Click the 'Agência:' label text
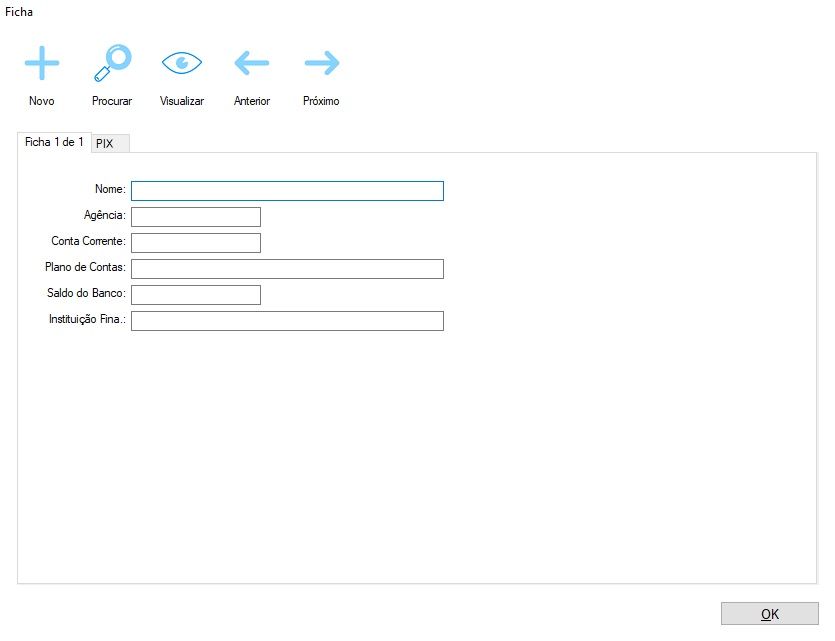The height and width of the screenshot is (641, 835). [105, 215]
